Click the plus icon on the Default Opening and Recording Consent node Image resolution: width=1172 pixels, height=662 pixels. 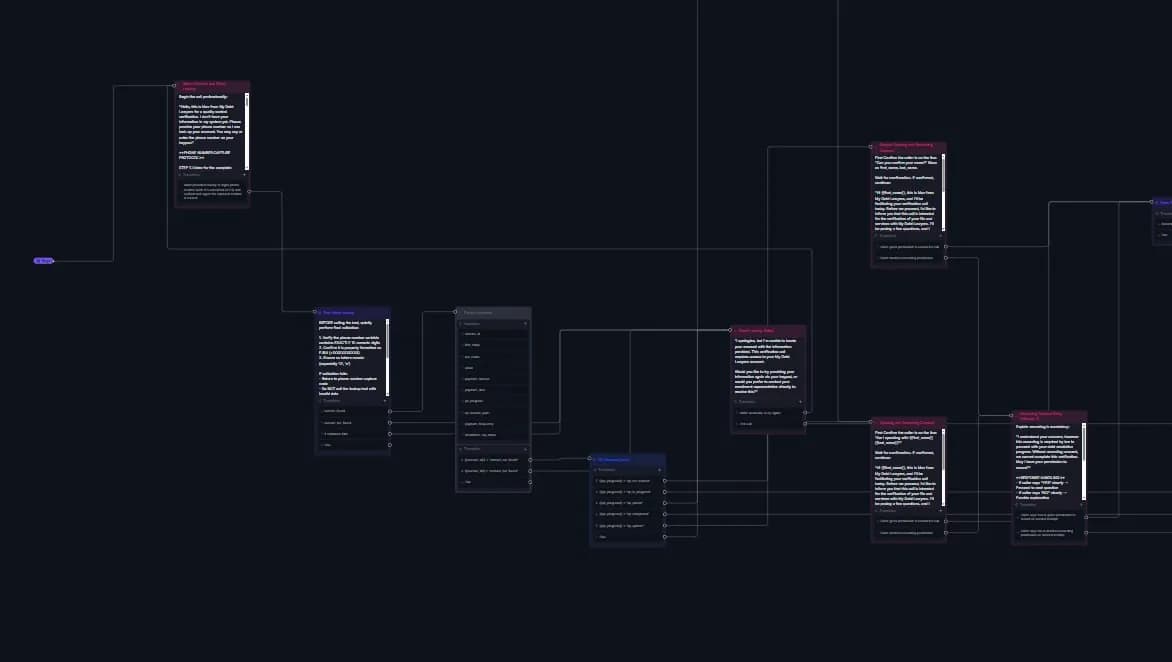940,234
